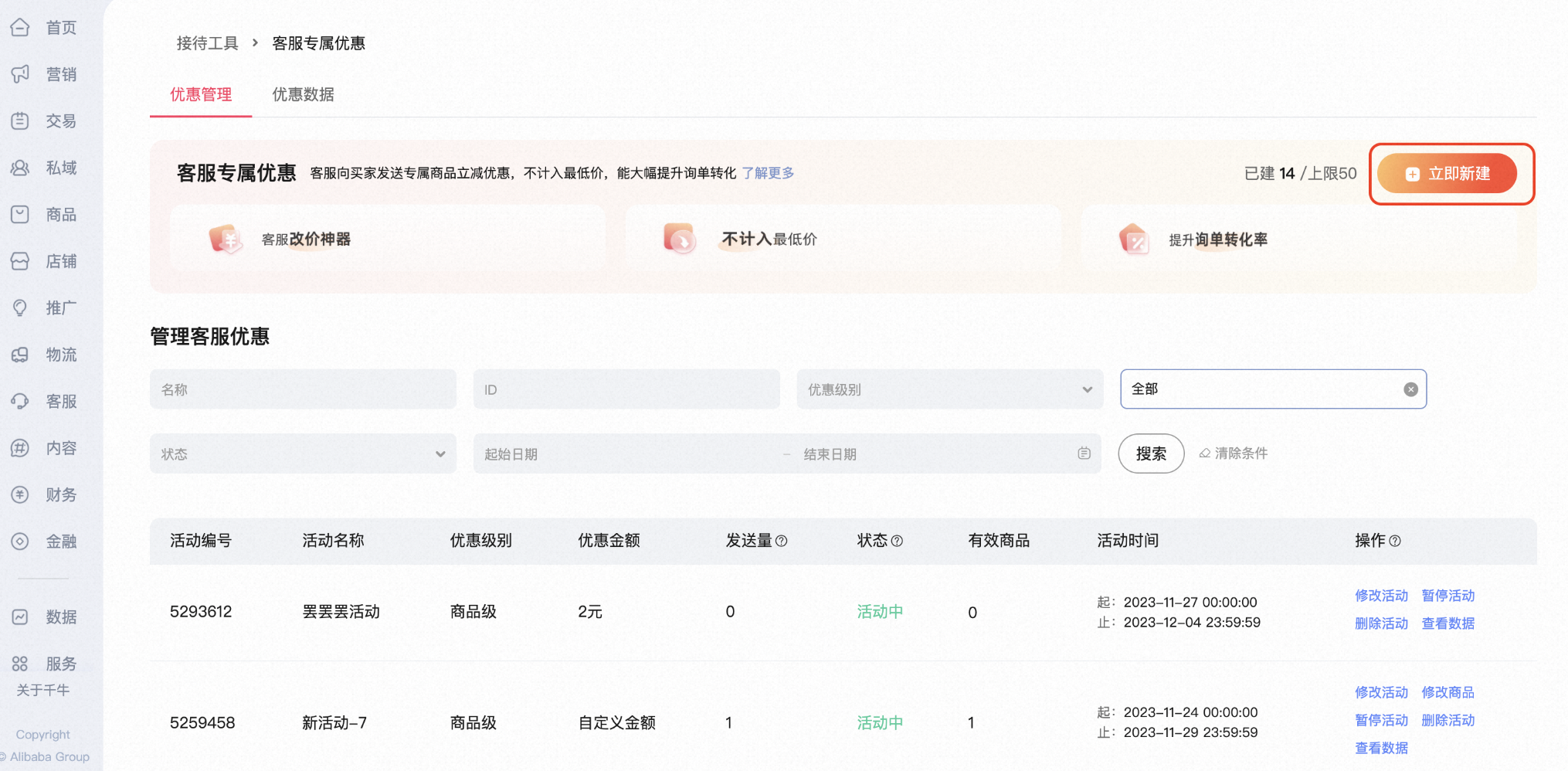Image resolution: width=1568 pixels, height=771 pixels.
Task: Click 删除活动 for activity 5259458
Action: (1448, 720)
